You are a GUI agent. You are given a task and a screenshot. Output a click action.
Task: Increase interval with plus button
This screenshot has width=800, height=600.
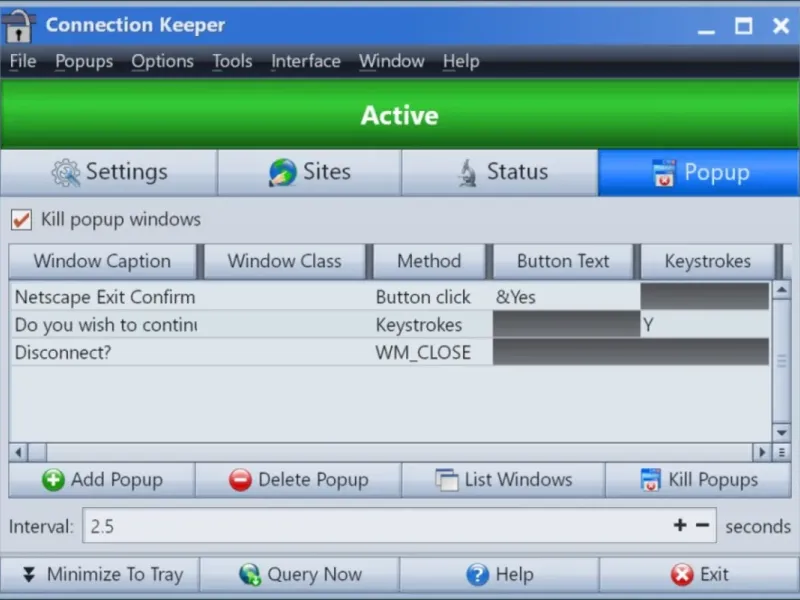pyautogui.click(x=680, y=525)
